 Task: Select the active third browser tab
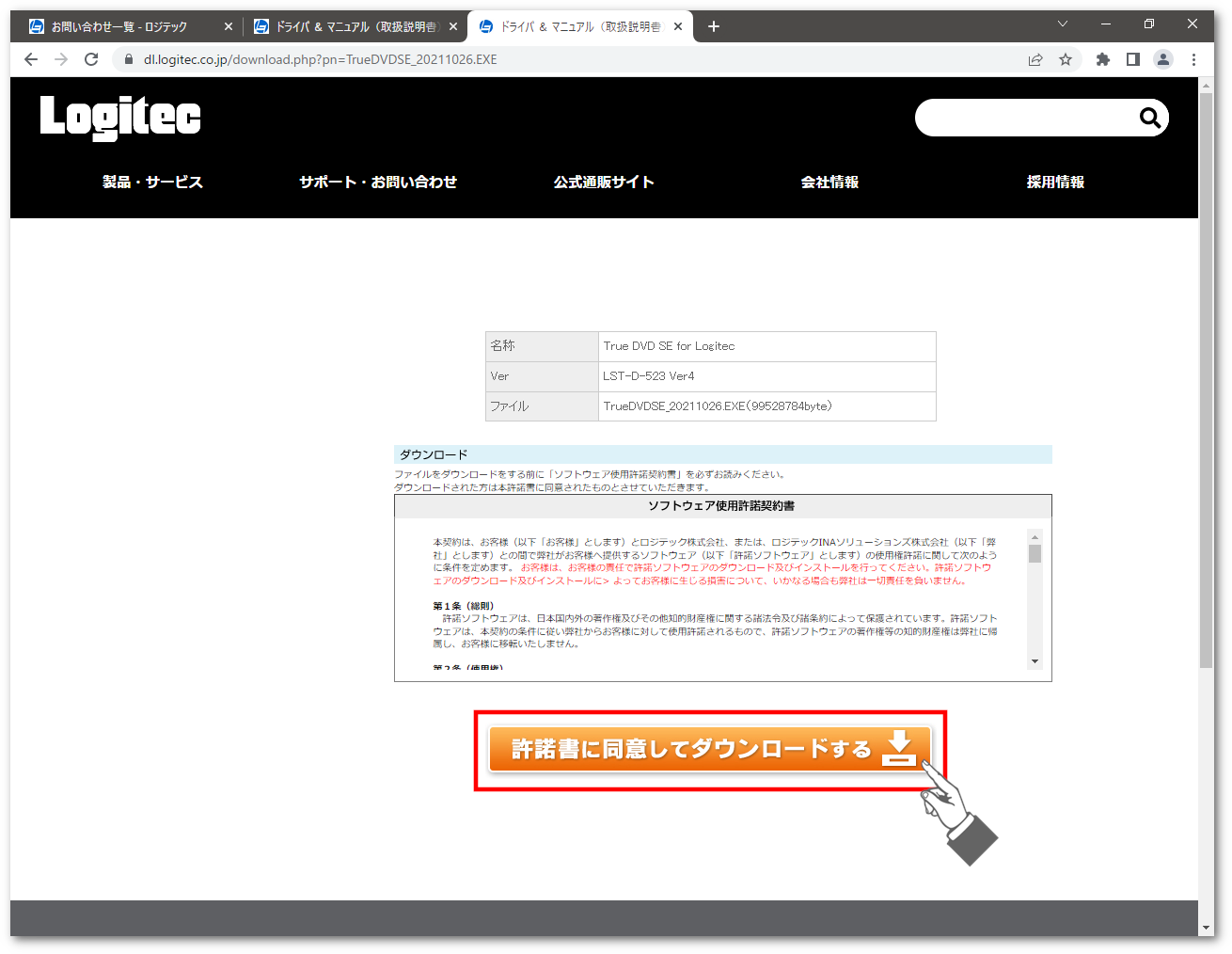(x=581, y=26)
